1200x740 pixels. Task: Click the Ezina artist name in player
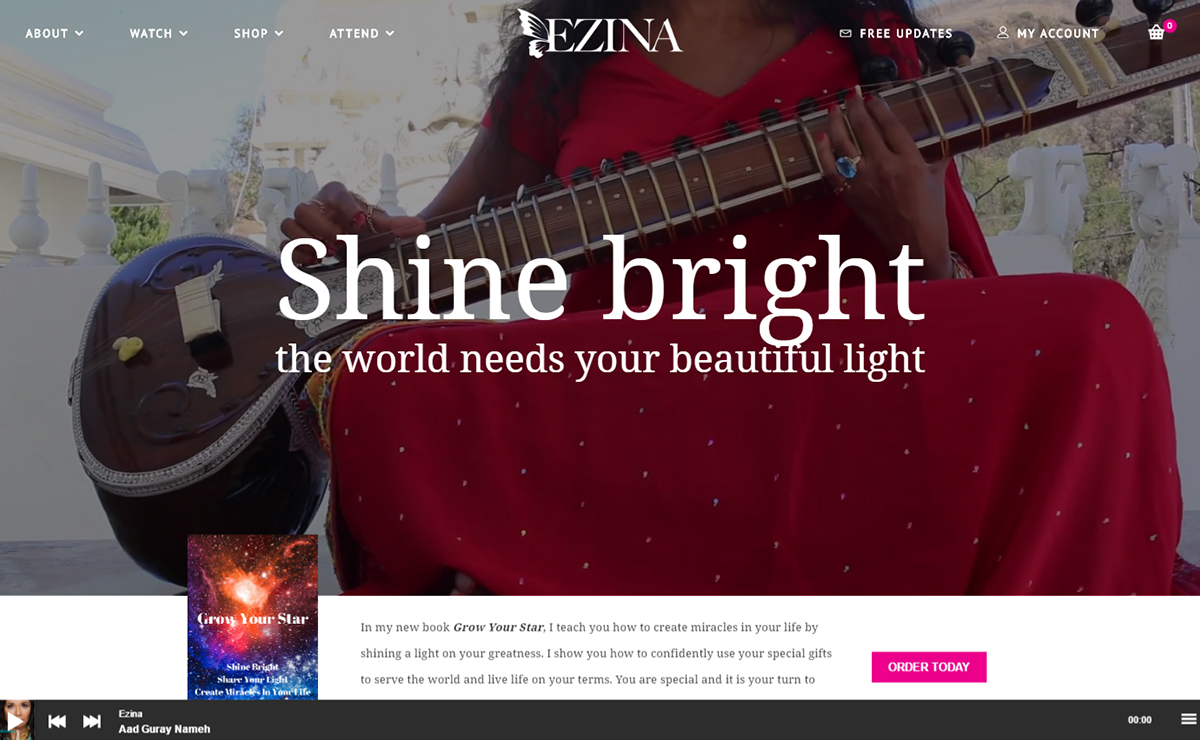(x=131, y=714)
